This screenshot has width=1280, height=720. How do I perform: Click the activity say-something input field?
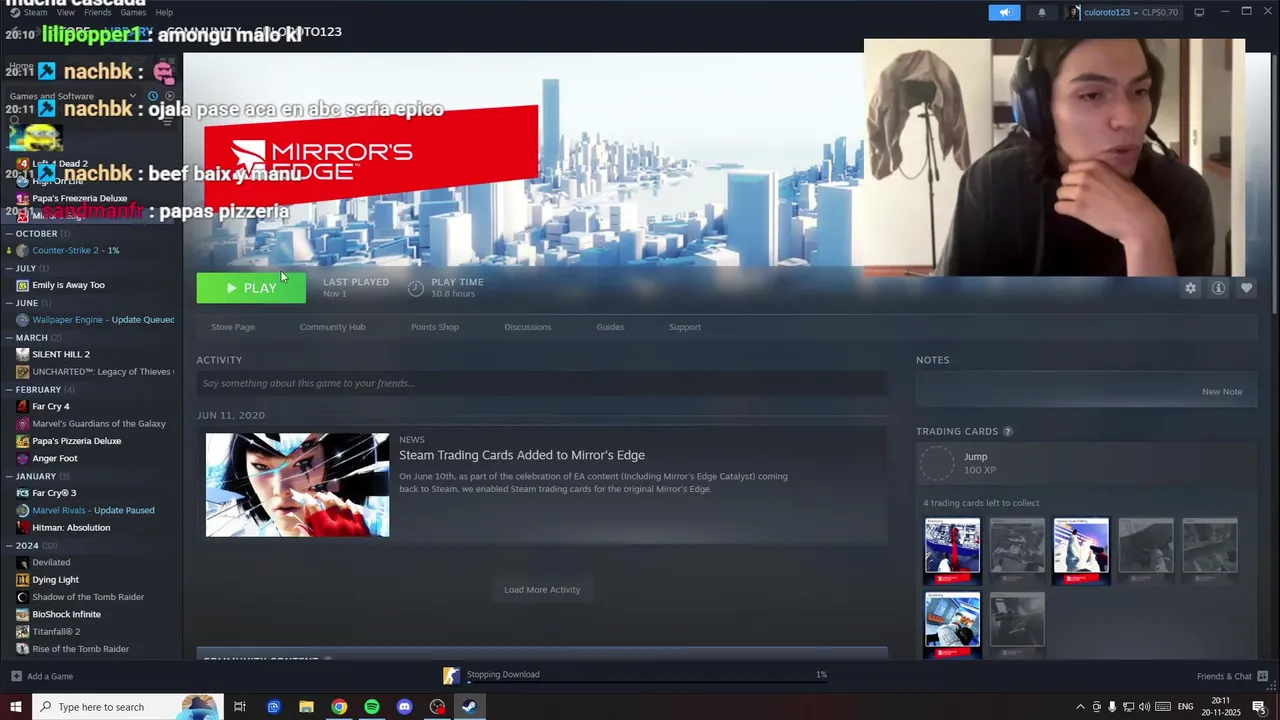point(542,383)
